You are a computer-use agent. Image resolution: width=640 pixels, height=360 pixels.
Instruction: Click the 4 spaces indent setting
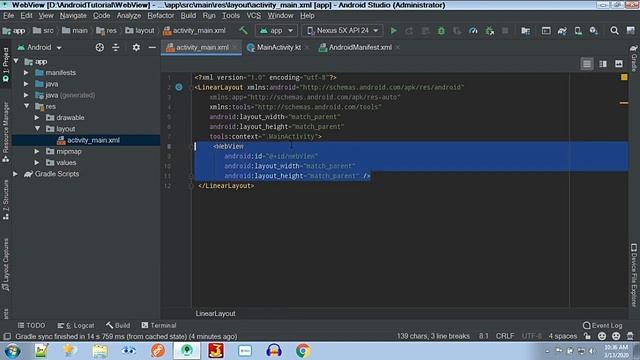coord(562,336)
